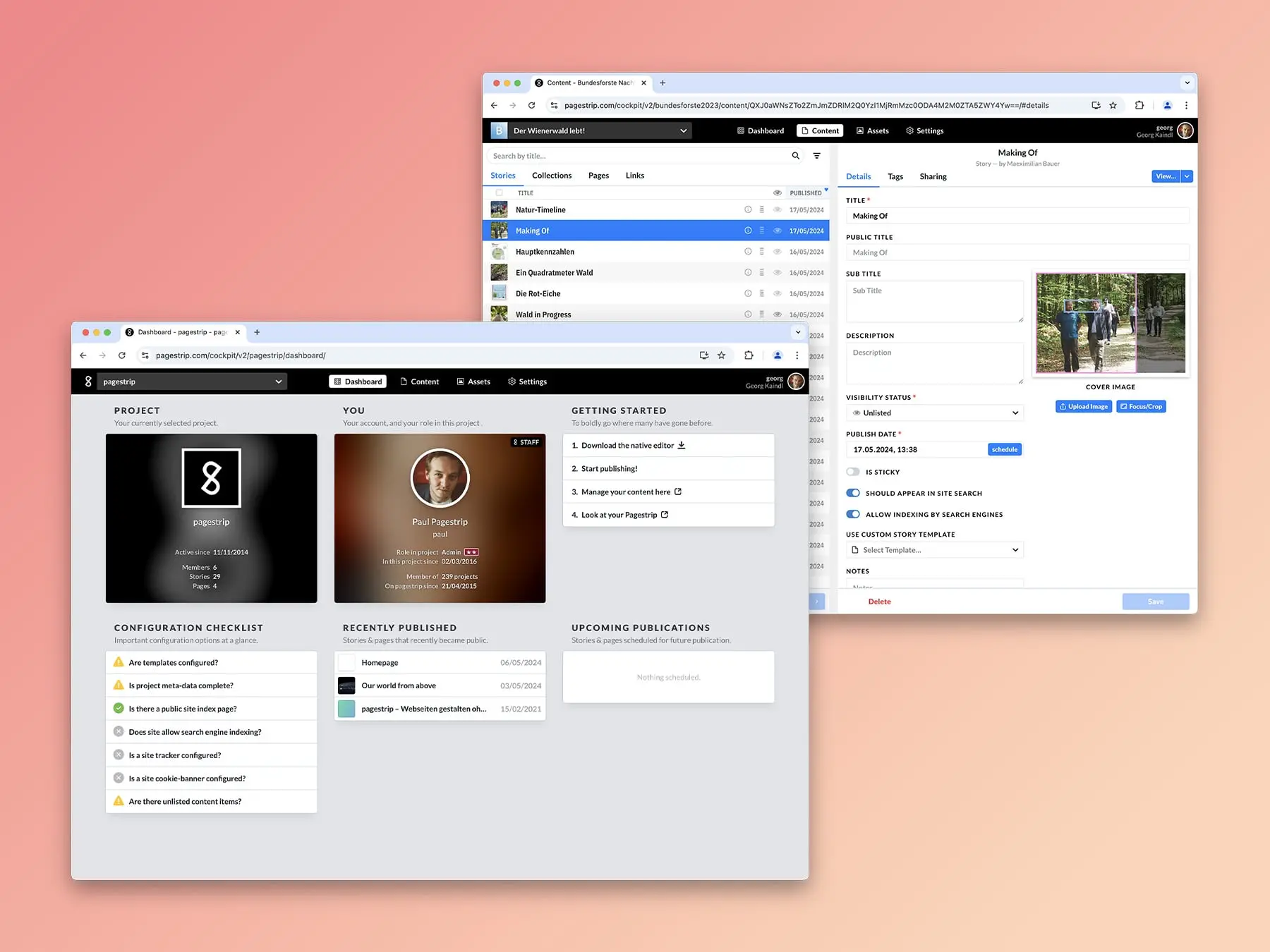Image resolution: width=1270 pixels, height=952 pixels.
Task: Switch to the Collections tab
Action: point(551,176)
